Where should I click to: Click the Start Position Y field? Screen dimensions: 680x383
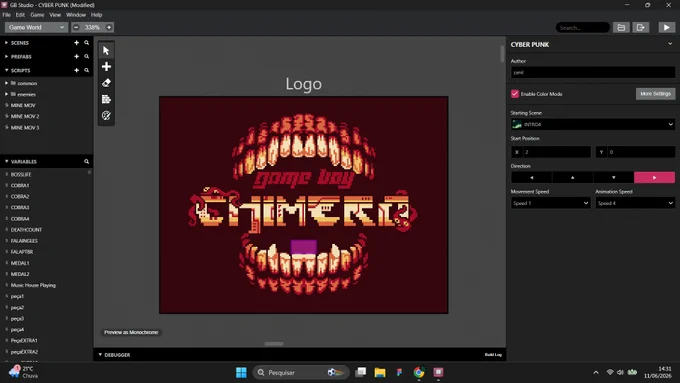pos(635,152)
